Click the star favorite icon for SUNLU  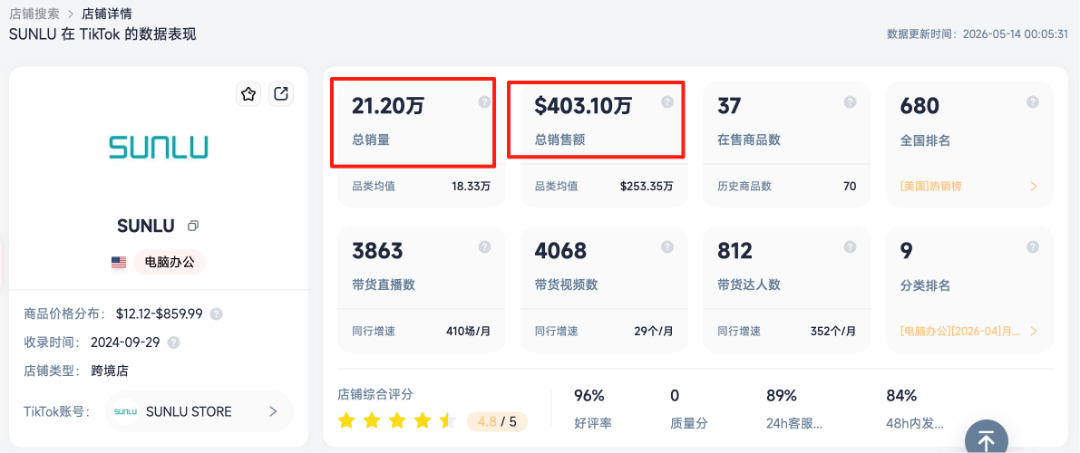[249, 94]
